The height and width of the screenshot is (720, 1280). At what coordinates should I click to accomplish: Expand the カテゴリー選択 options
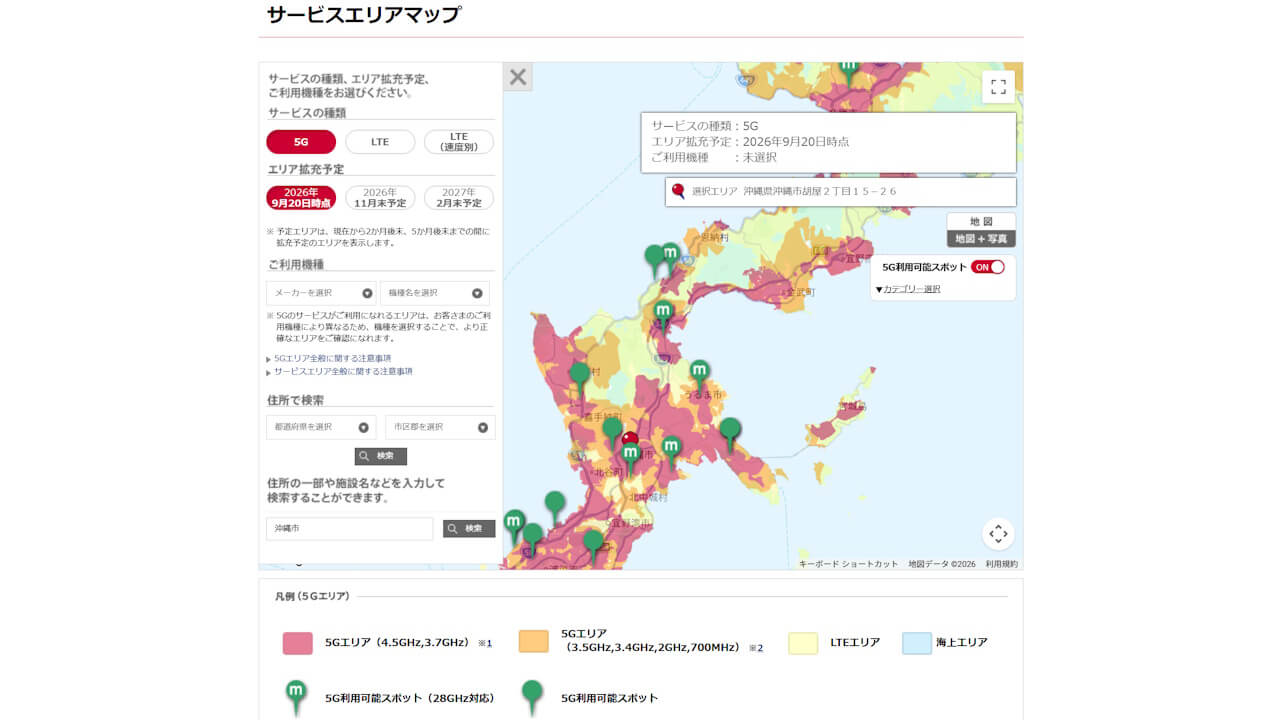[x=908, y=289]
